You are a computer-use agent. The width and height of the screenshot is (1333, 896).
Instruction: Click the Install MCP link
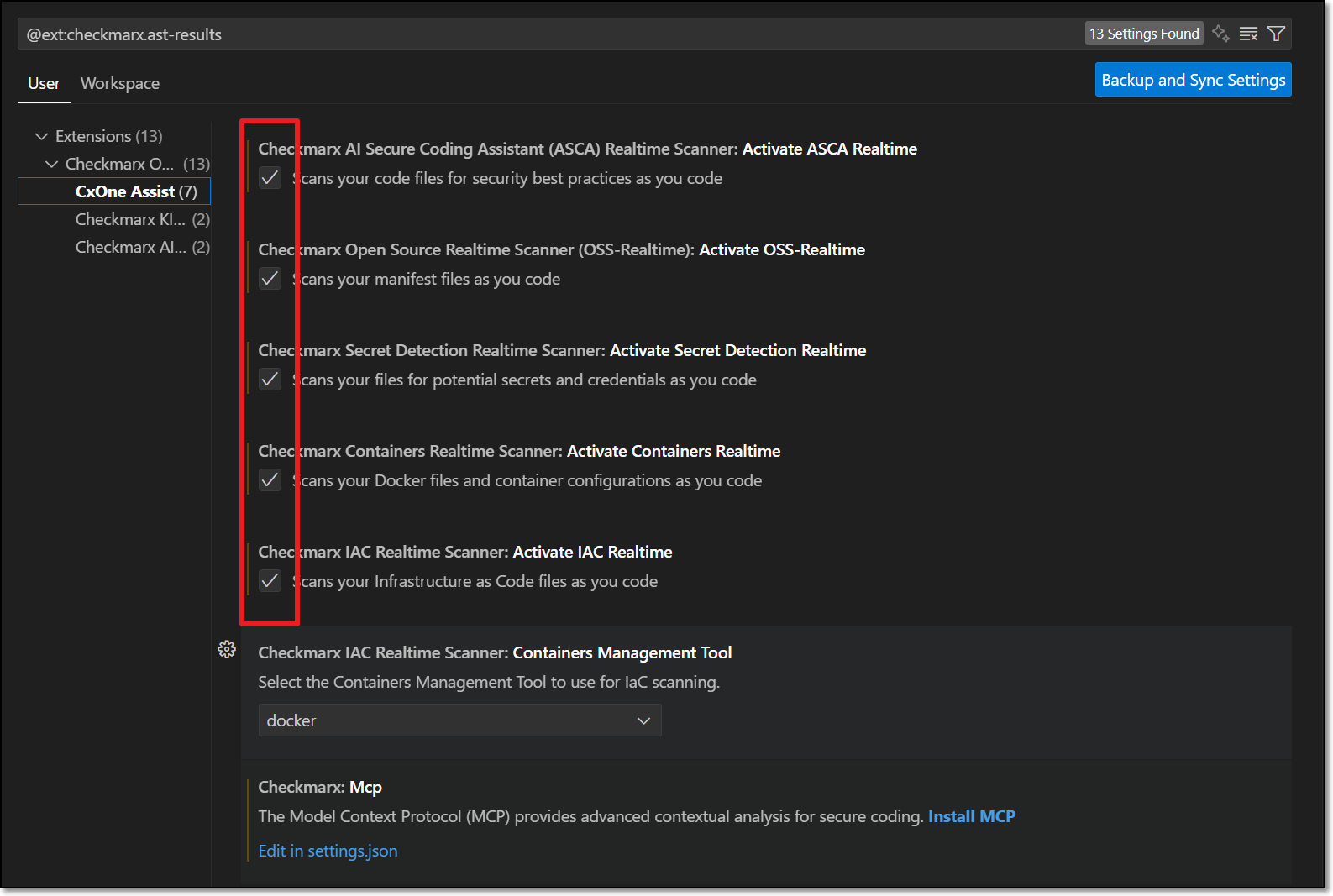tap(971, 816)
